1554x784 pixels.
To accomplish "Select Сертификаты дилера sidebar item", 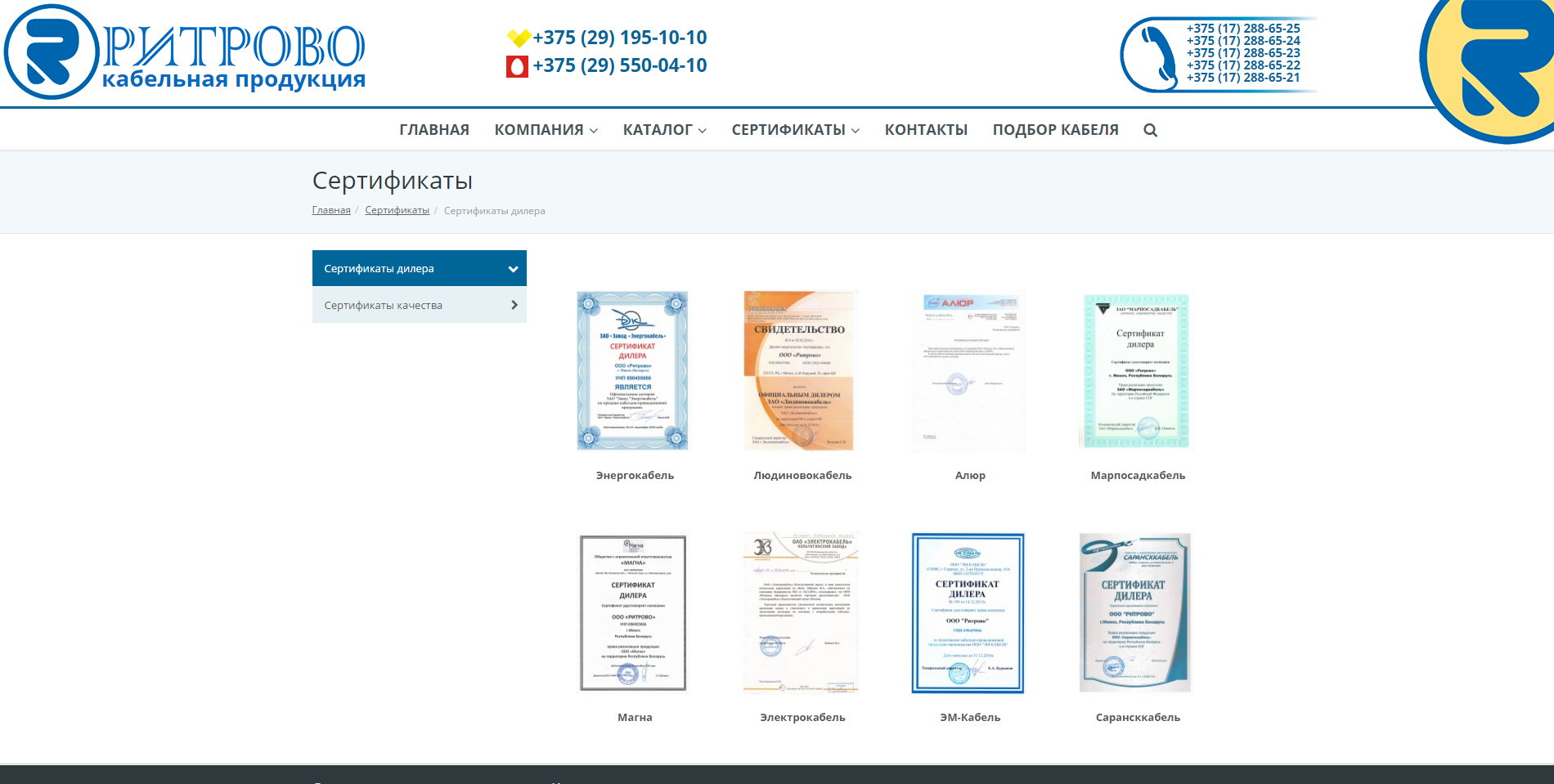I will tap(420, 268).
